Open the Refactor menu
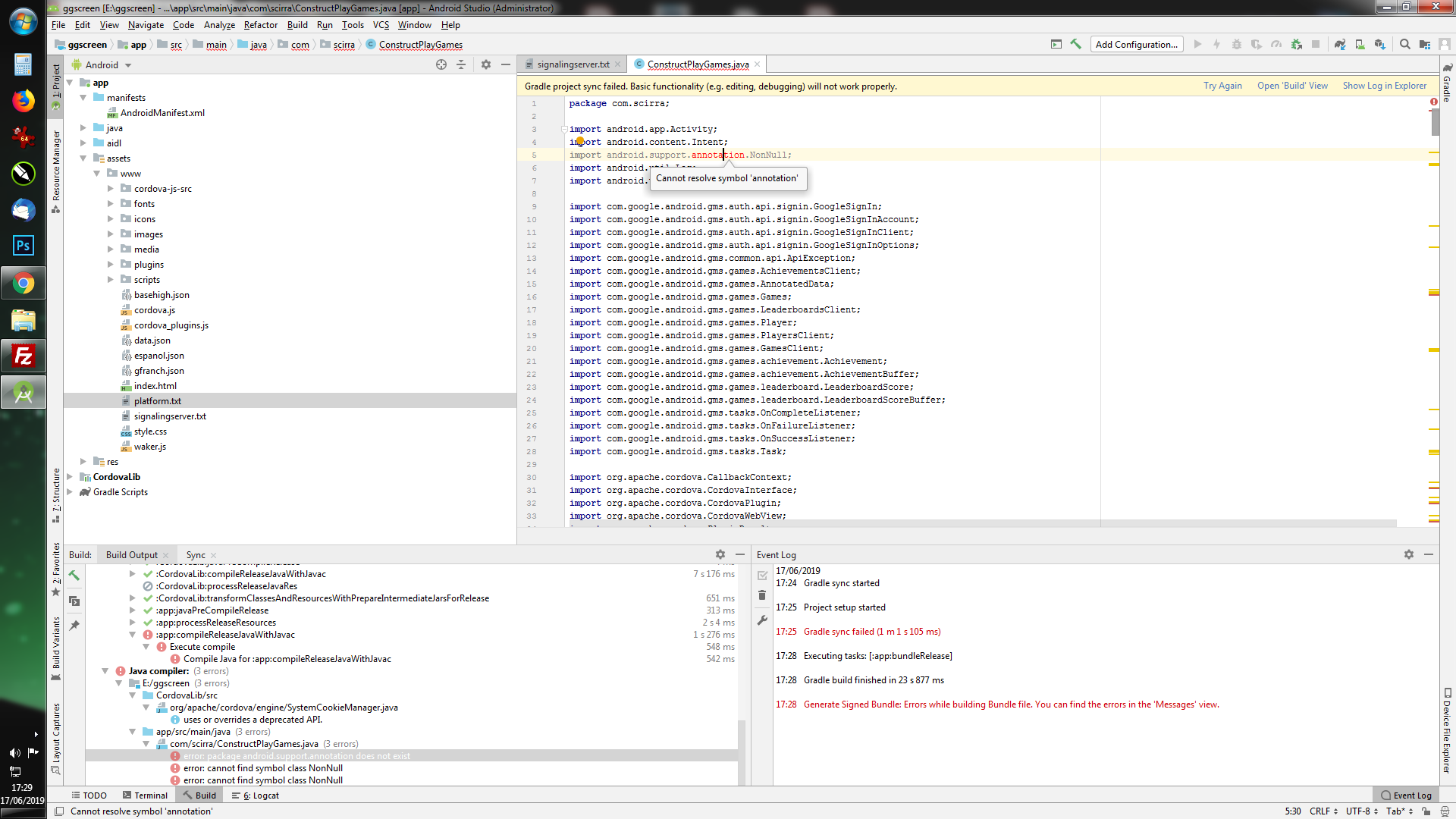Image resolution: width=1456 pixels, height=819 pixels. [x=261, y=25]
